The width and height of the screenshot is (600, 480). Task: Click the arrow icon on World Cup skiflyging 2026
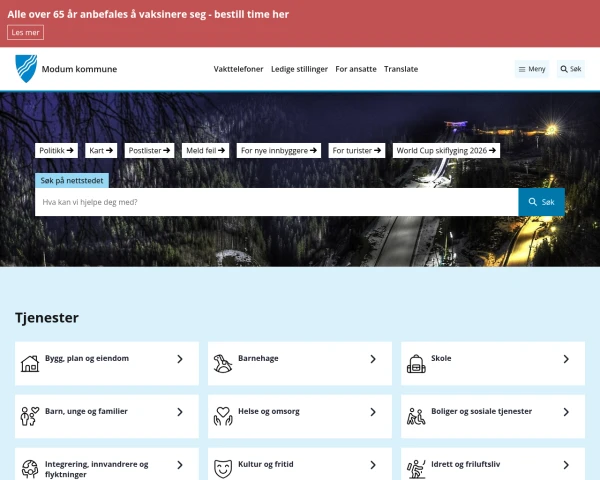tap(492, 150)
